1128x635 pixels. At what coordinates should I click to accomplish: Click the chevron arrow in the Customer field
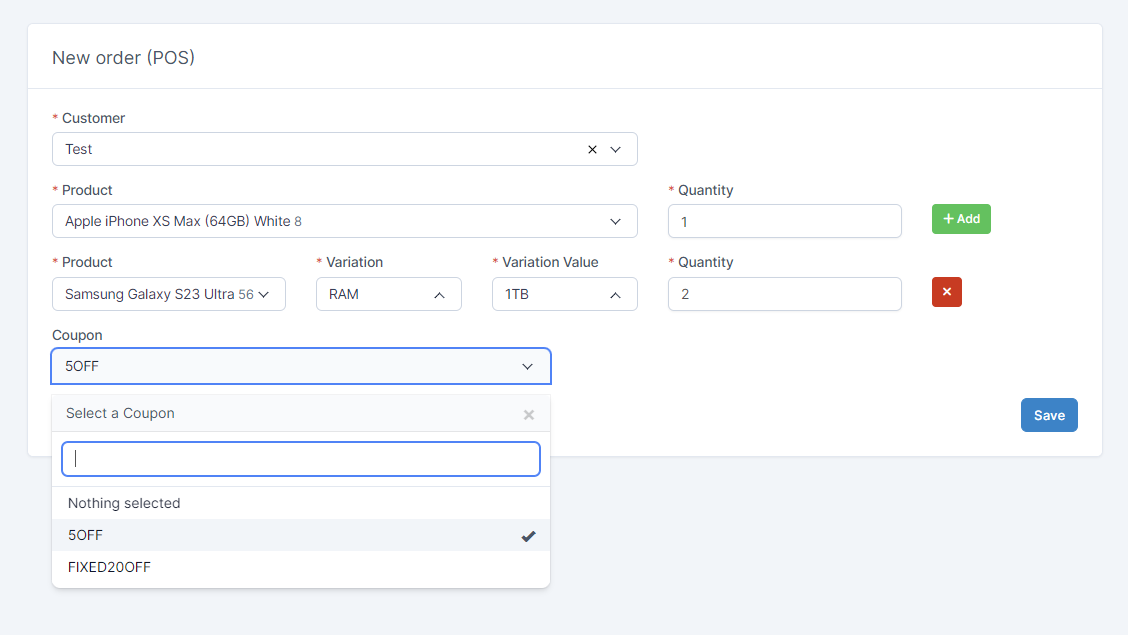coord(616,149)
